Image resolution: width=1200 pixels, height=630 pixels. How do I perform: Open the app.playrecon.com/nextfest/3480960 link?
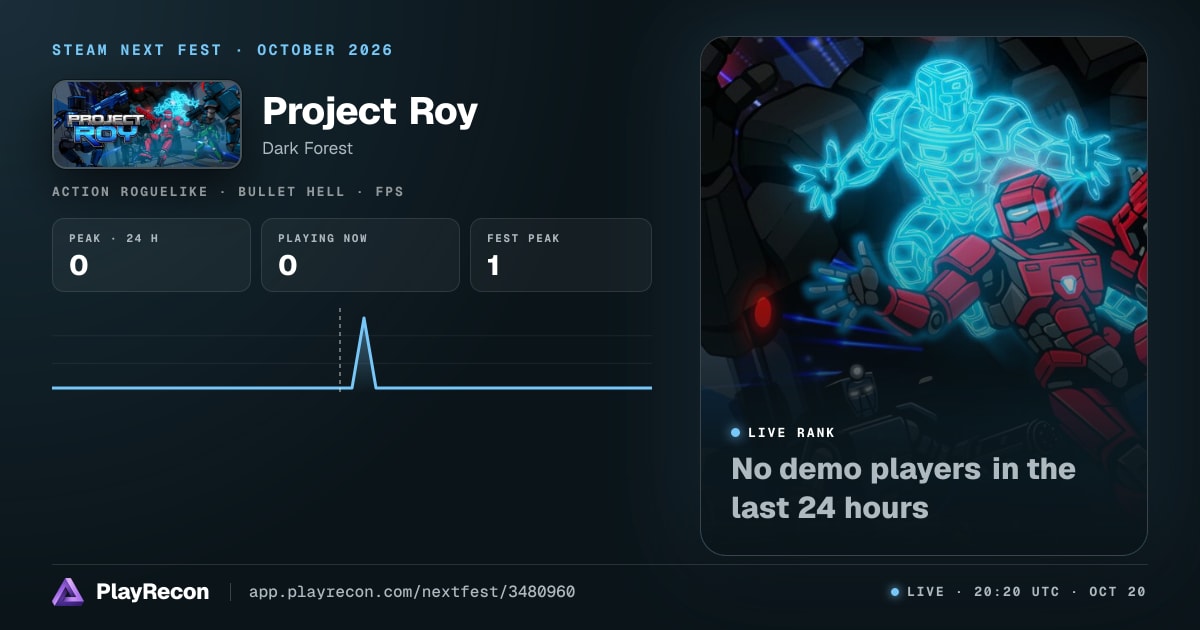(412, 592)
